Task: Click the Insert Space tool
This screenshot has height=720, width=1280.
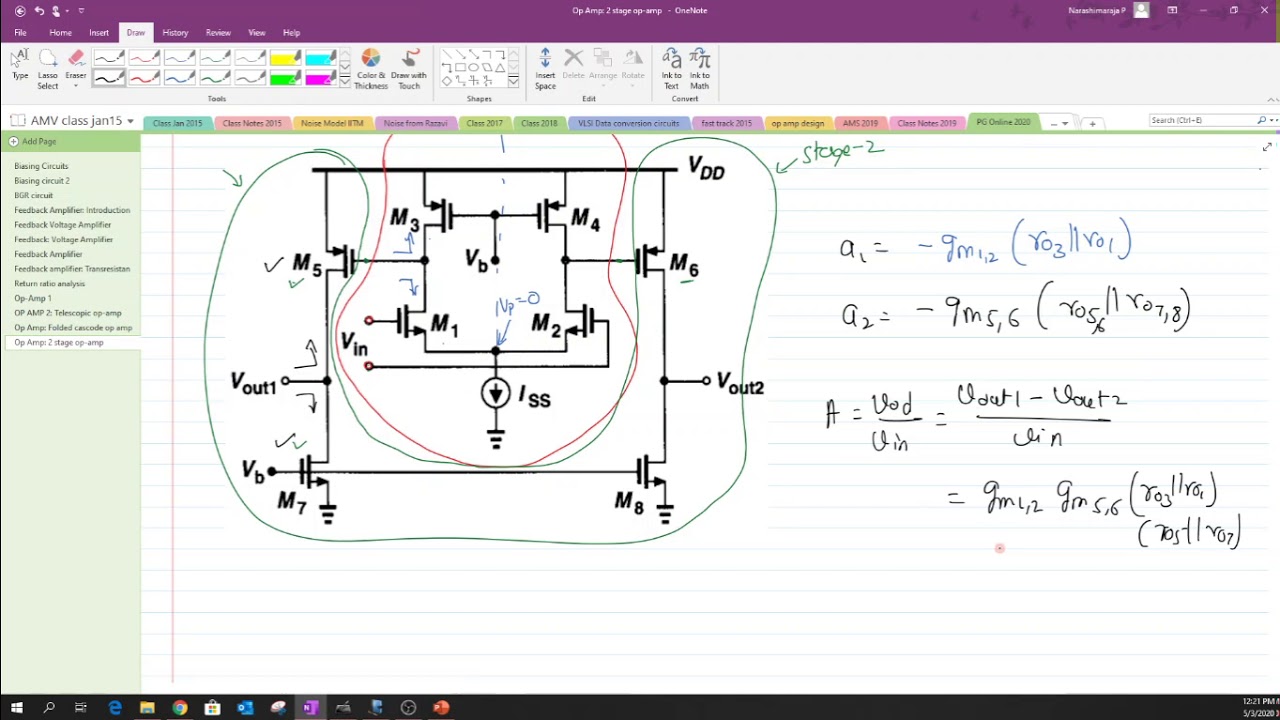Action: (545, 69)
